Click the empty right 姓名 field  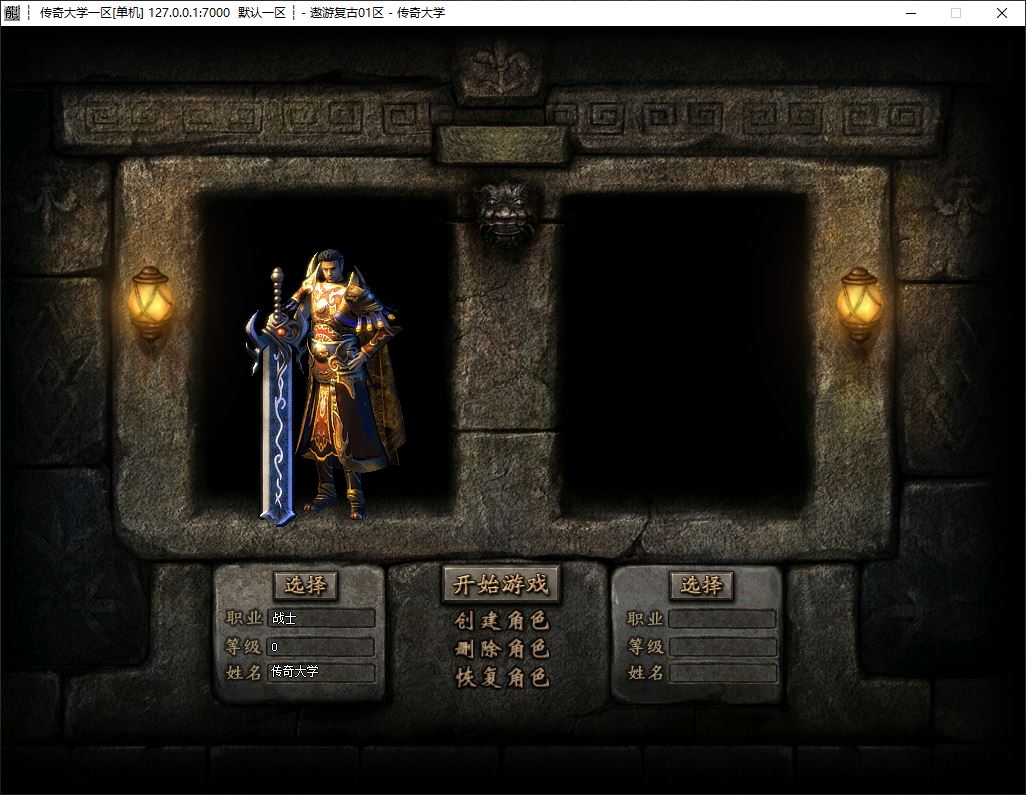coord(722,673)
